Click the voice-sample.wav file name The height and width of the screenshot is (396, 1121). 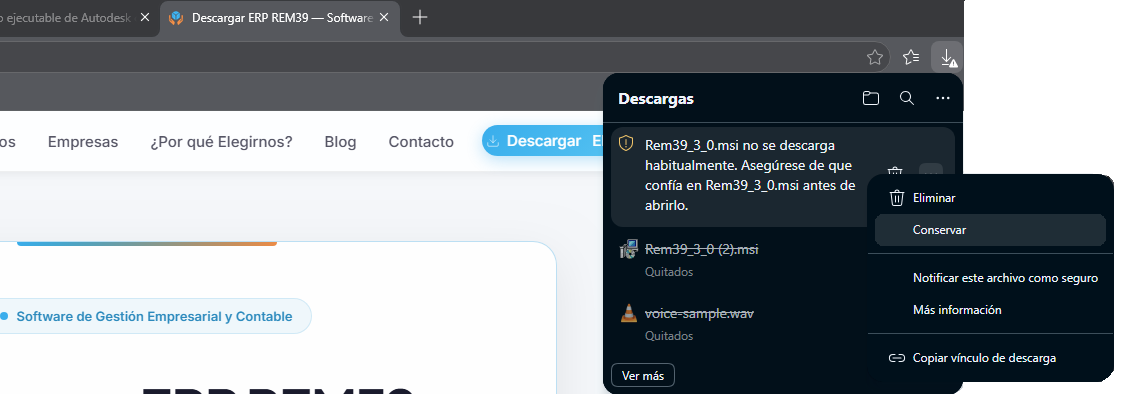(x=699, y=313)
